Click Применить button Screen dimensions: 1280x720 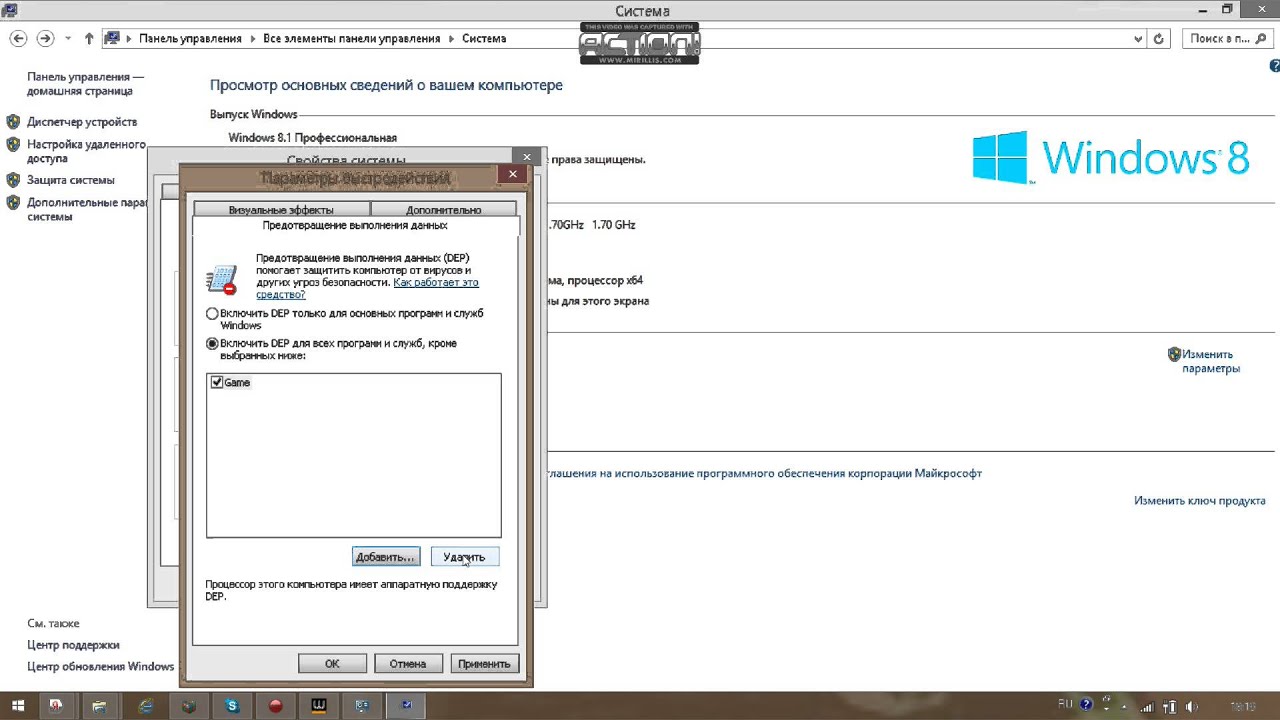tap(484, 664)
